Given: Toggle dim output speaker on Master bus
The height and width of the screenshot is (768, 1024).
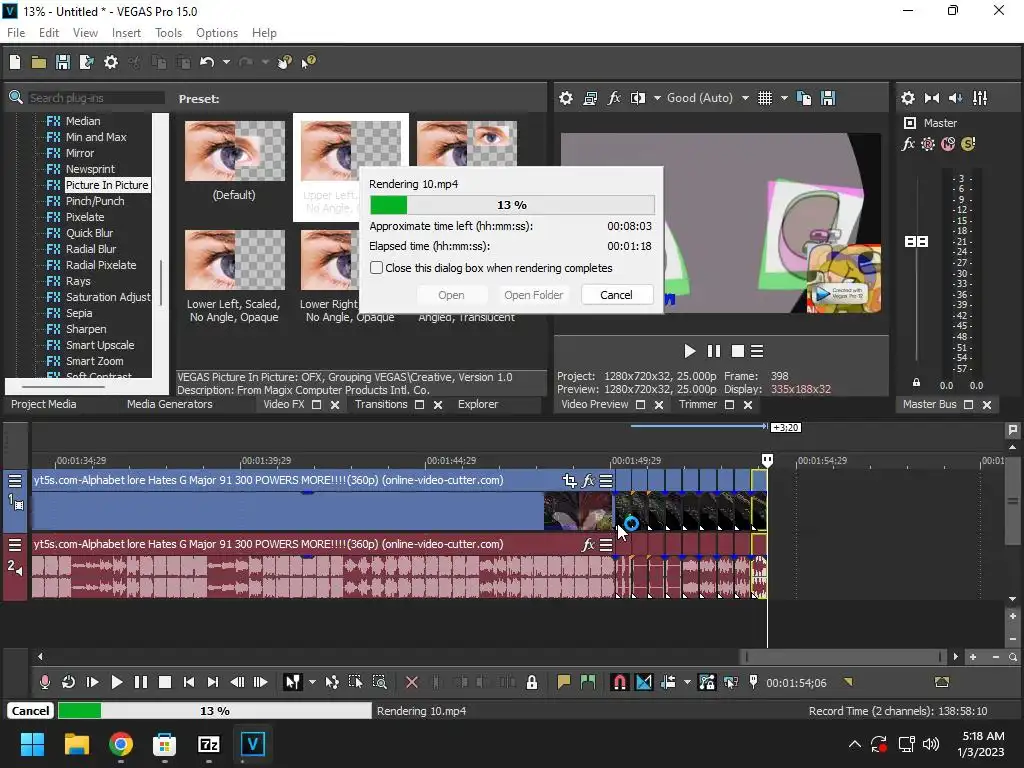Looking at the screenshot, I should click(x=955, y=98).
